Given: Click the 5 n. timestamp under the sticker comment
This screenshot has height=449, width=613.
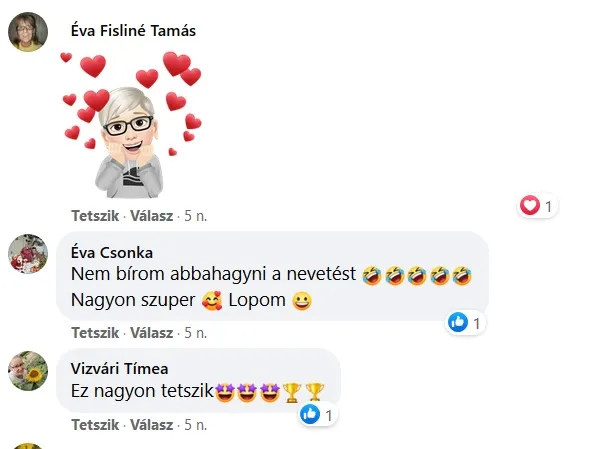Looking at the screenshot, I should 196,215.
